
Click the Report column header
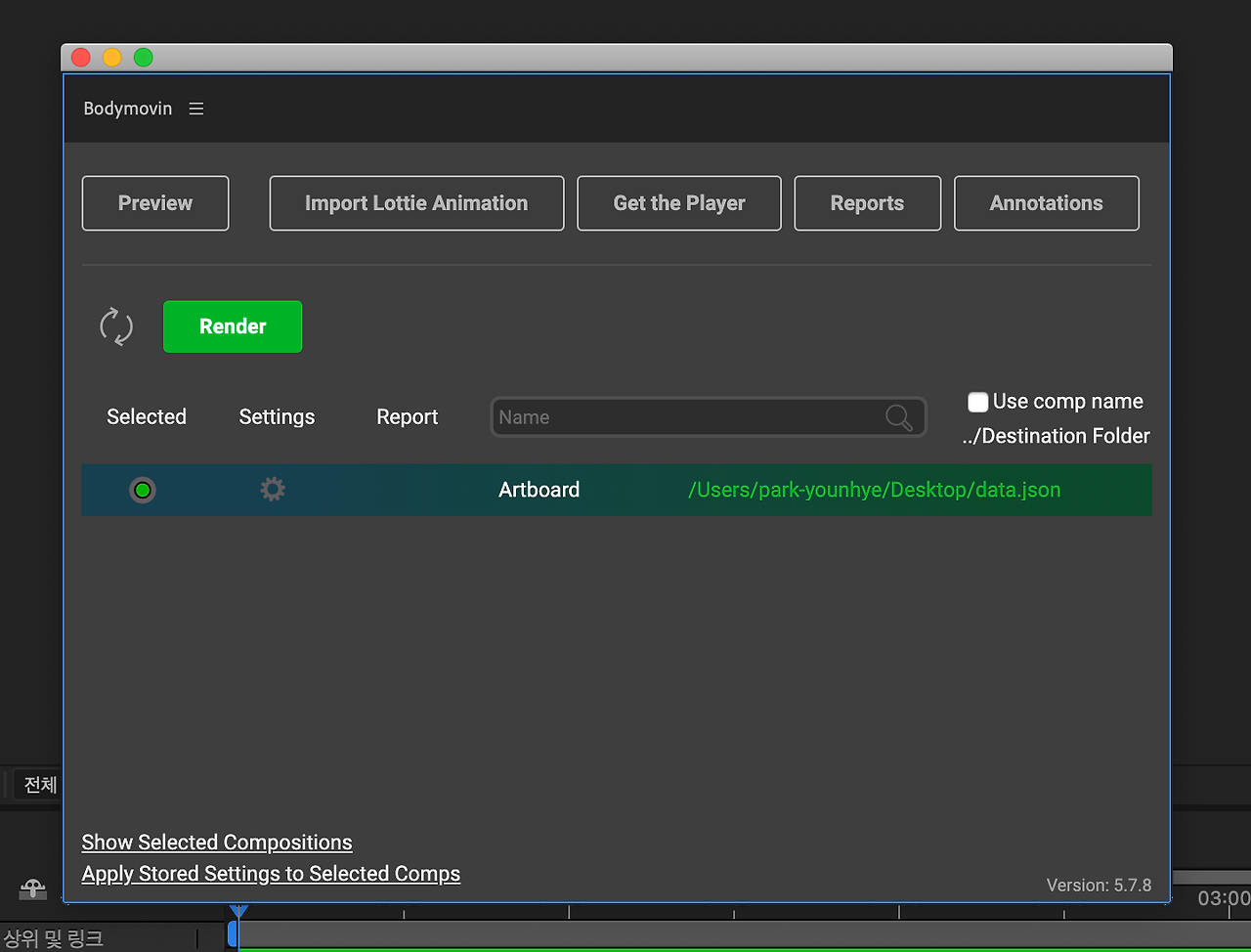(407, 416)
